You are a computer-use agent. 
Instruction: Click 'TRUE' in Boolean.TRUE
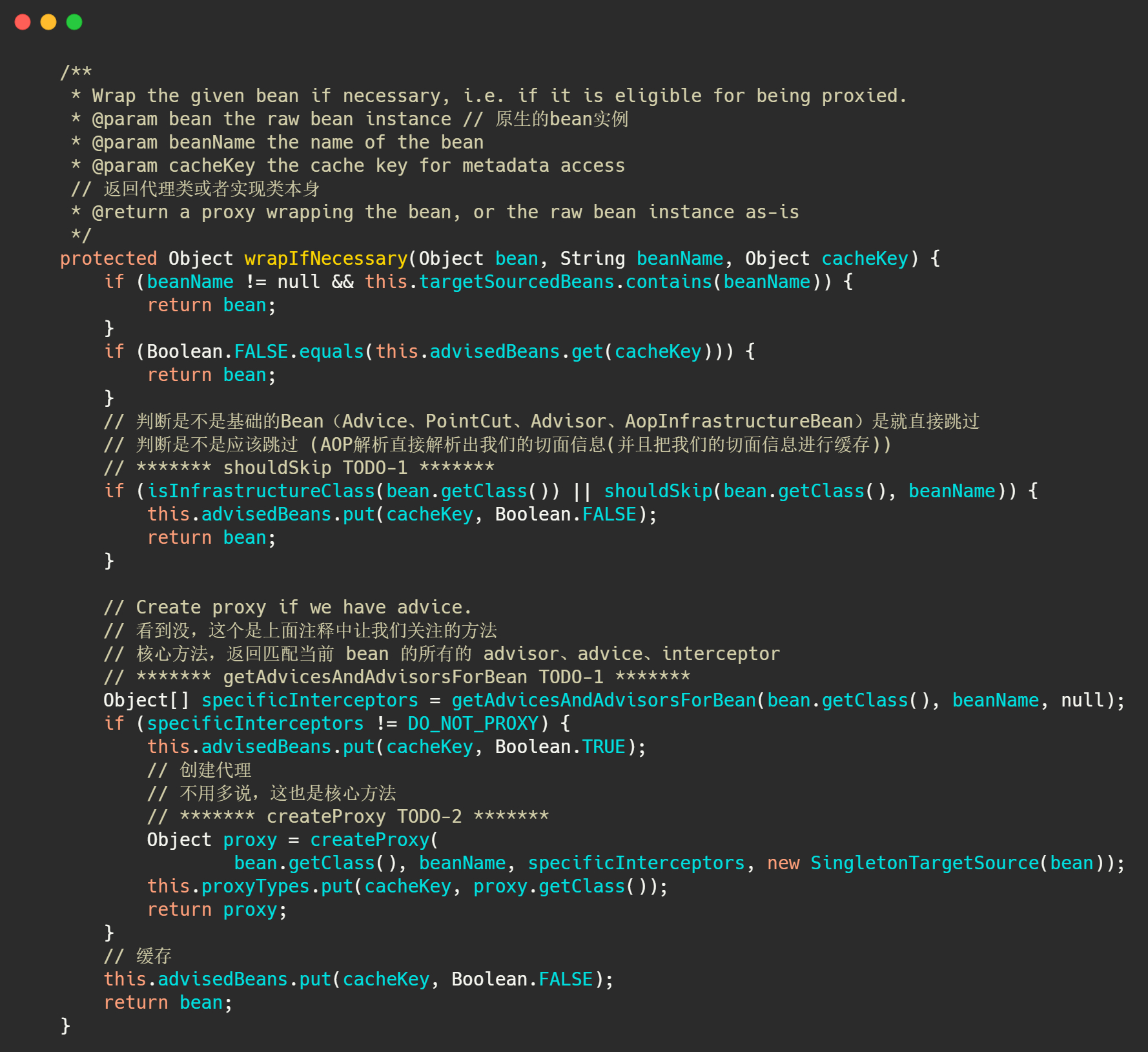tap(604, 747)
